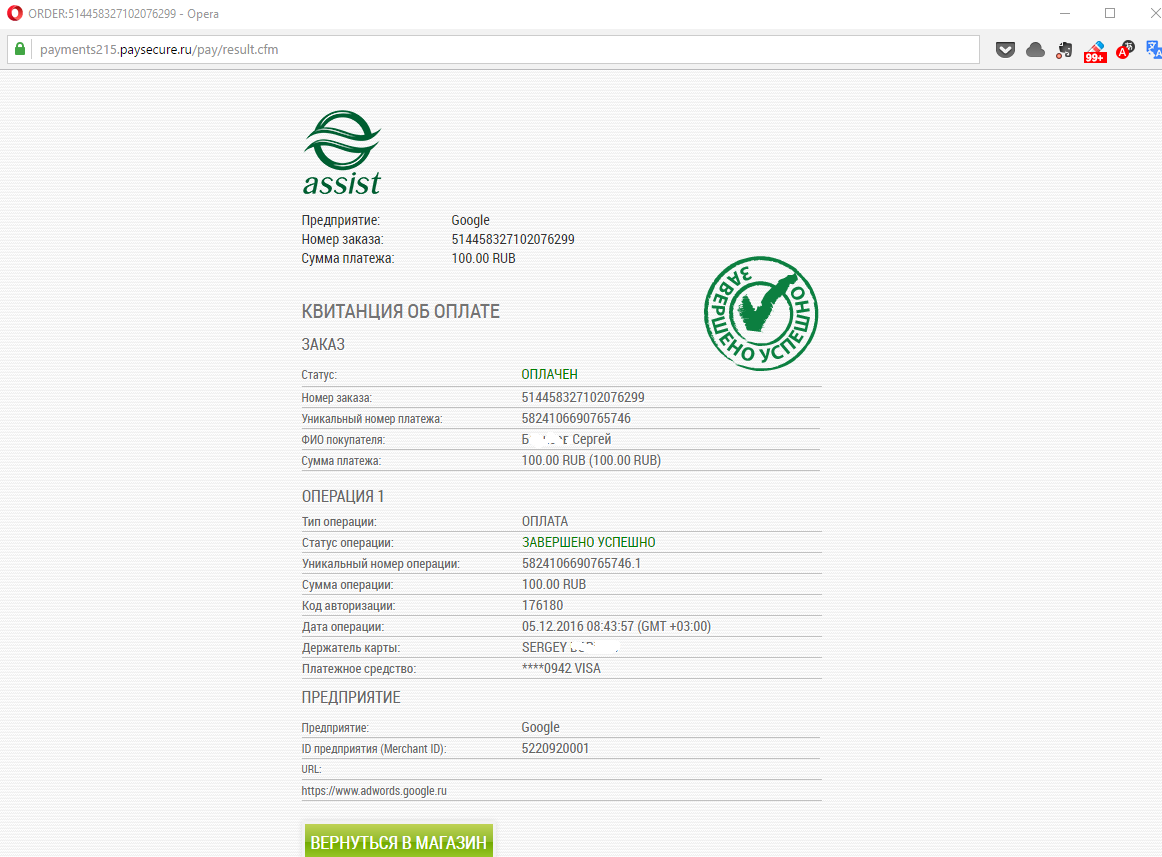
Task: Click the ЗАКАЗ section heading
Action: [x=323, y=344]
